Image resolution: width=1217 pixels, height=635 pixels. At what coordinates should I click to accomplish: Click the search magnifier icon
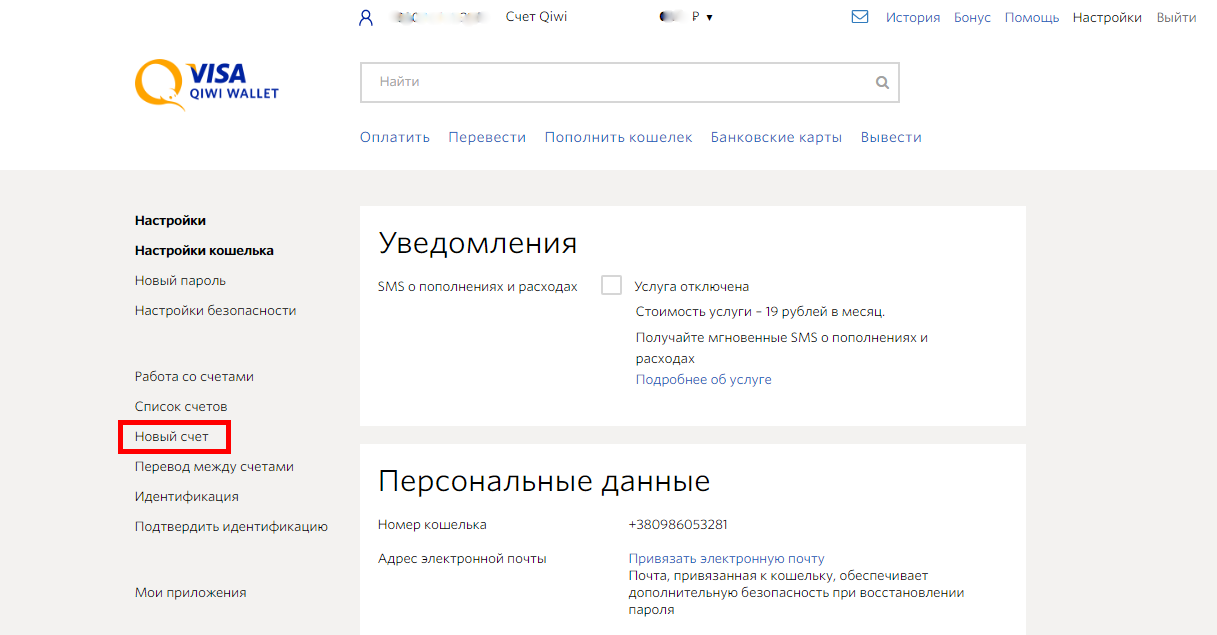click(x=882, y=83)
